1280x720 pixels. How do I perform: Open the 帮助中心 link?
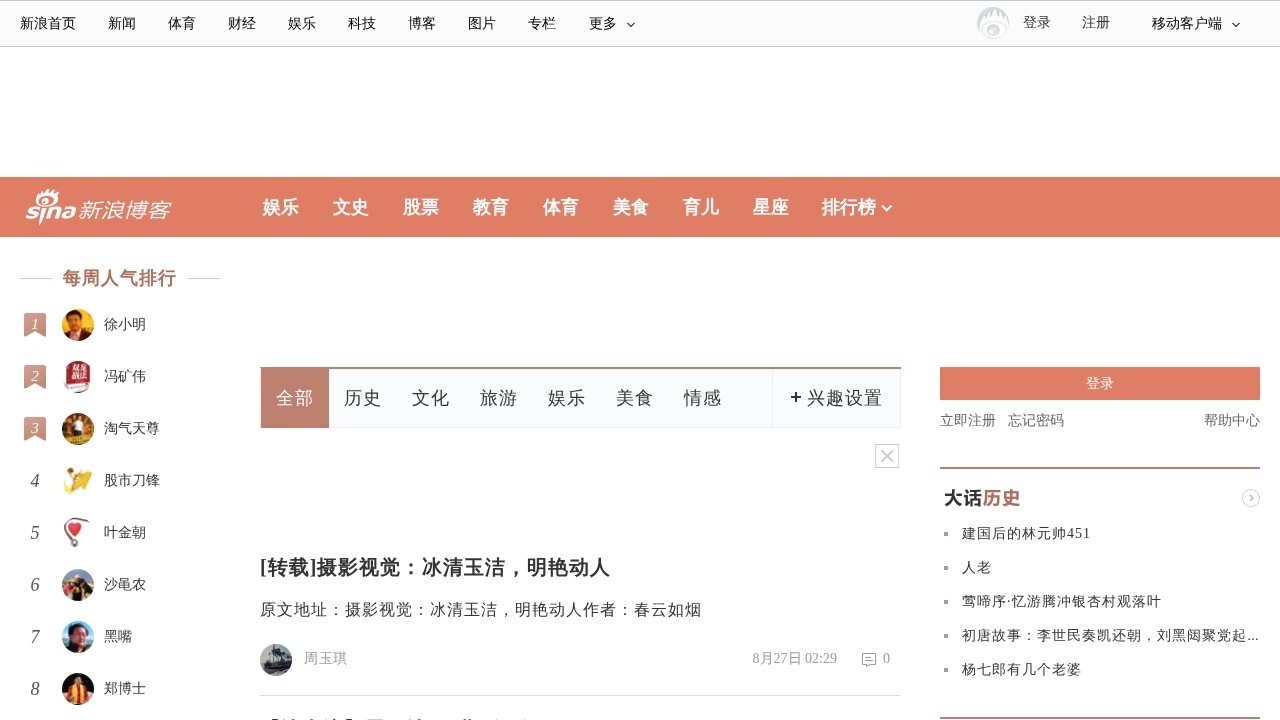pyautogui.click(x=1232, y=421)
